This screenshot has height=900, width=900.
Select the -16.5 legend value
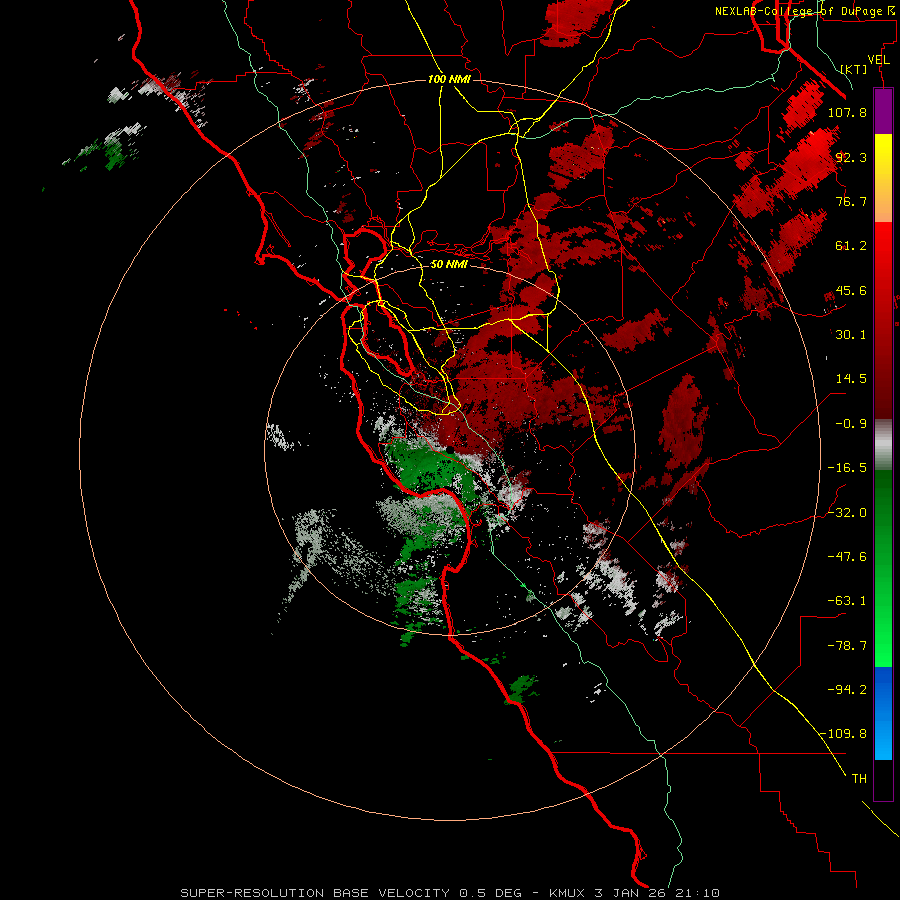pyautogui.click(x=847, y=468)
